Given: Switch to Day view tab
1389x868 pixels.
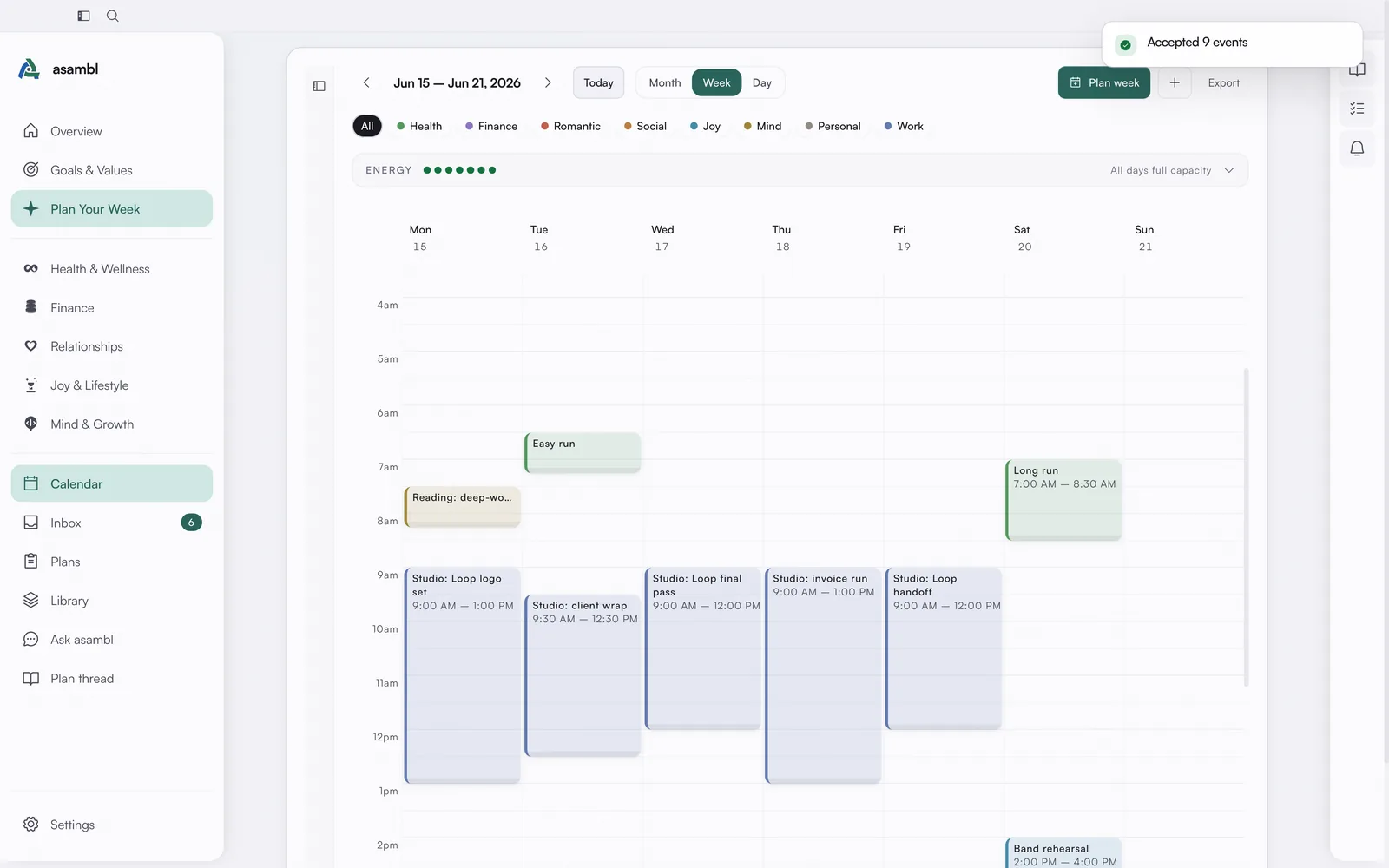Looking at the screenshot, I should [762, 82].
